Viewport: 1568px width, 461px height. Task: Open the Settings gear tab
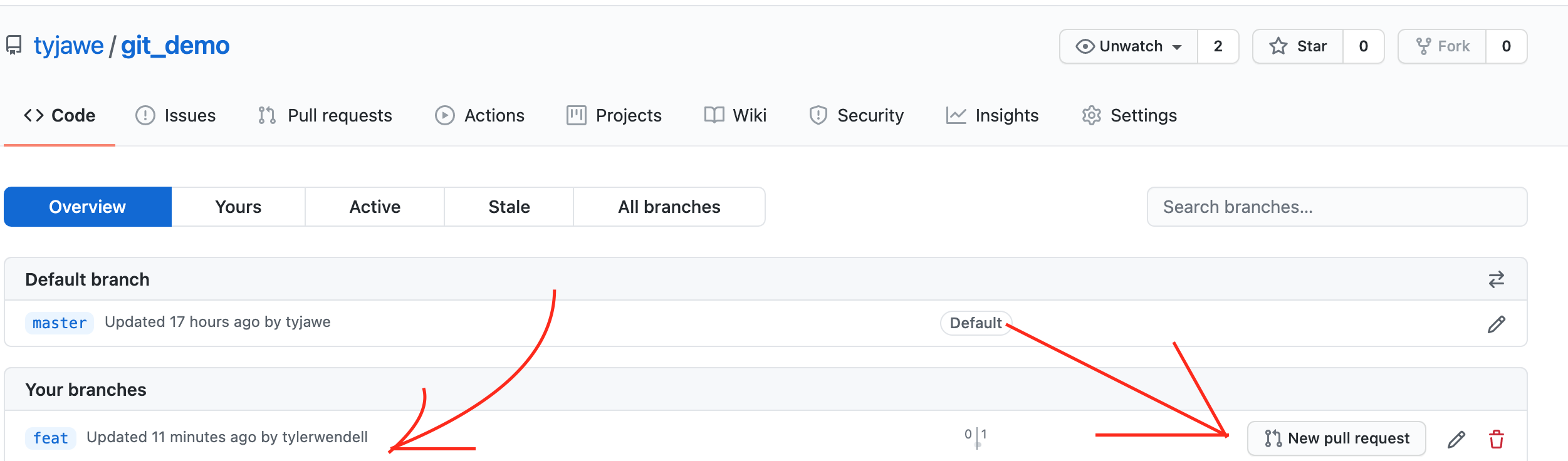click(1129, 115)
